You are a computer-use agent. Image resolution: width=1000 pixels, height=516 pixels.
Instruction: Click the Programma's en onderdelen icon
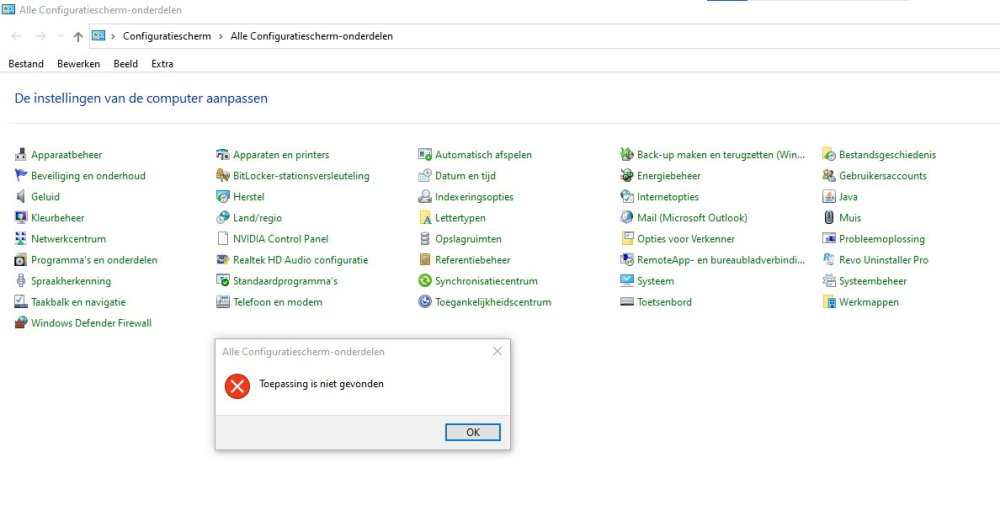pyautogui.click(x=20, y=260)
